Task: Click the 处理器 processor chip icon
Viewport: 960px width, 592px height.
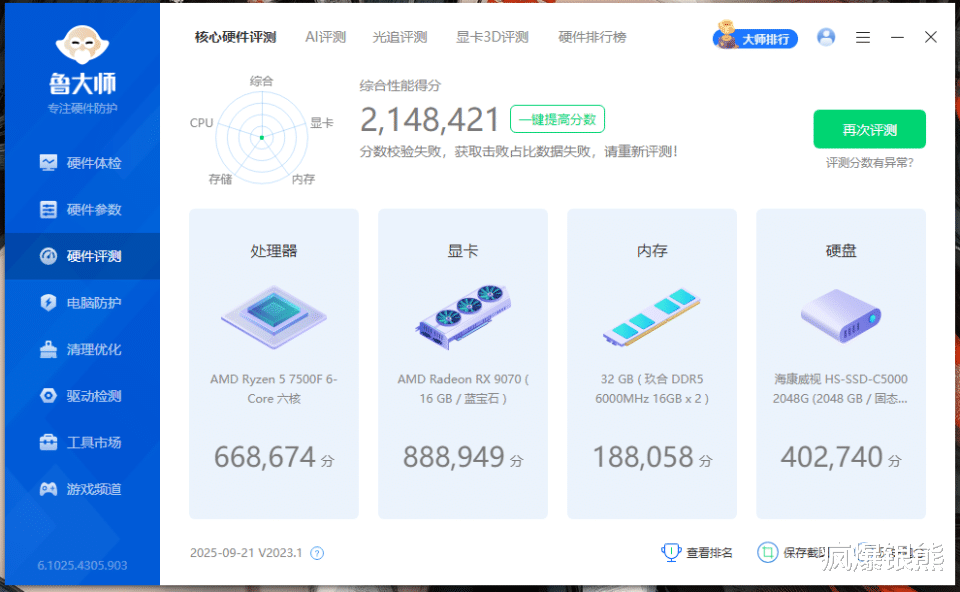Action: pyautogui.click(x=274, y=317)
